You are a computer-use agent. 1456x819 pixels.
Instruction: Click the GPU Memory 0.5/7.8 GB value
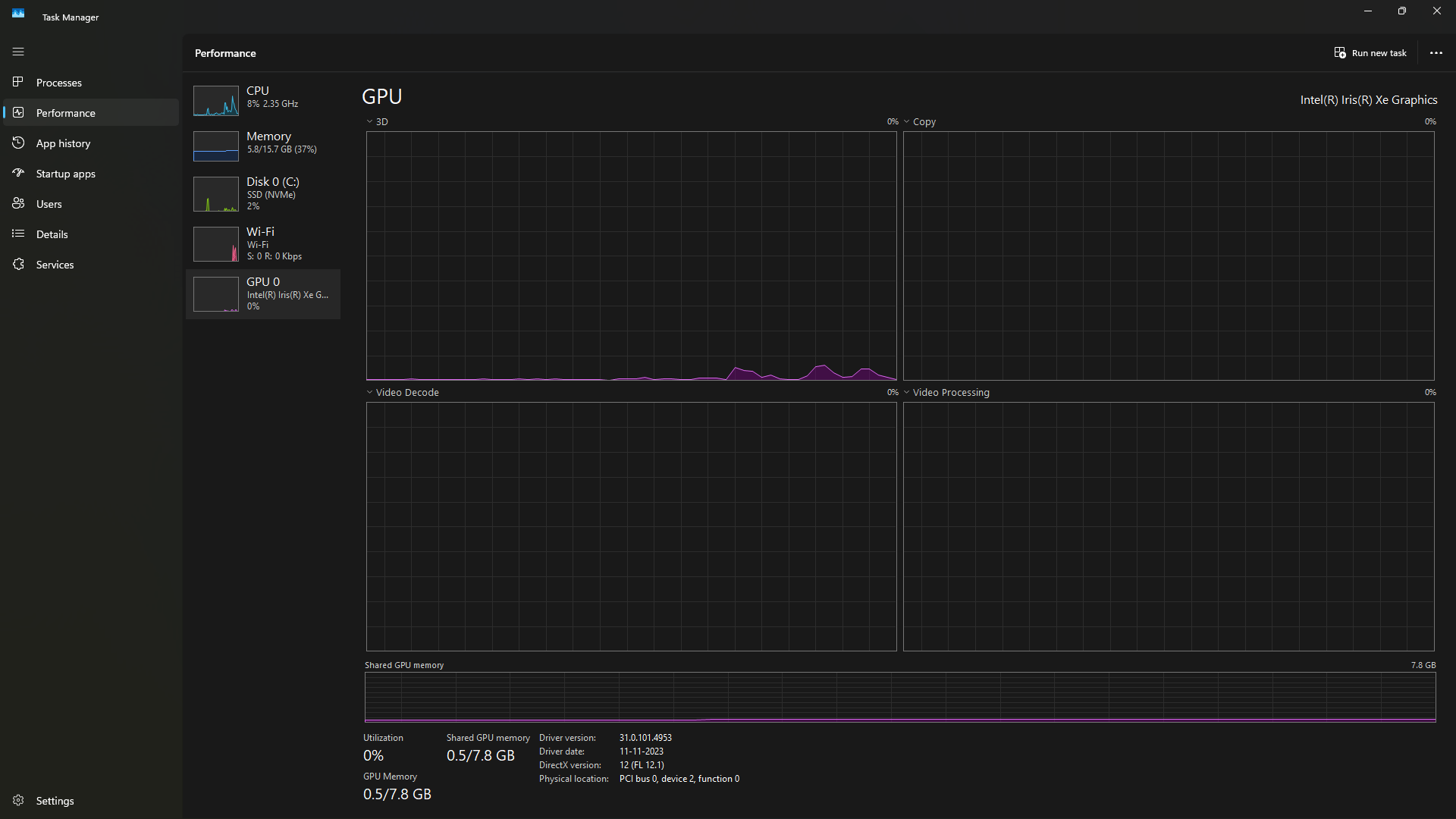pos(397,794)
